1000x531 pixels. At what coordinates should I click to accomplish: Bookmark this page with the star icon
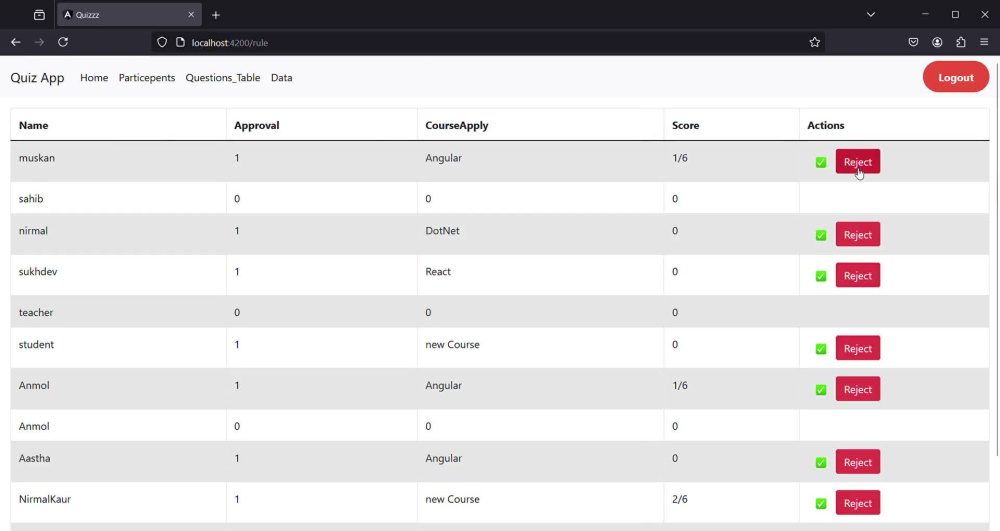click(814, 42)
